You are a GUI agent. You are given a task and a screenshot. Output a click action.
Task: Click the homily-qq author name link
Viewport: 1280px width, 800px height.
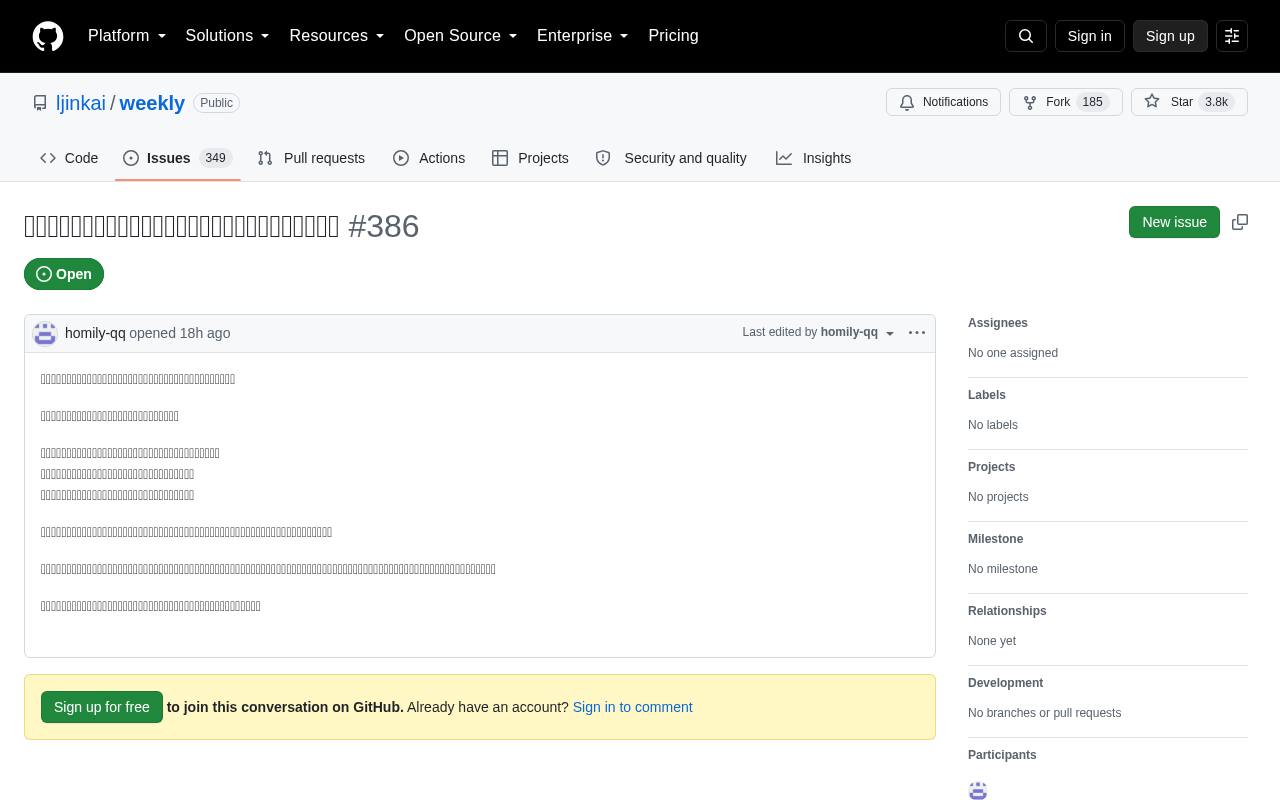click(x=95, y=333)
